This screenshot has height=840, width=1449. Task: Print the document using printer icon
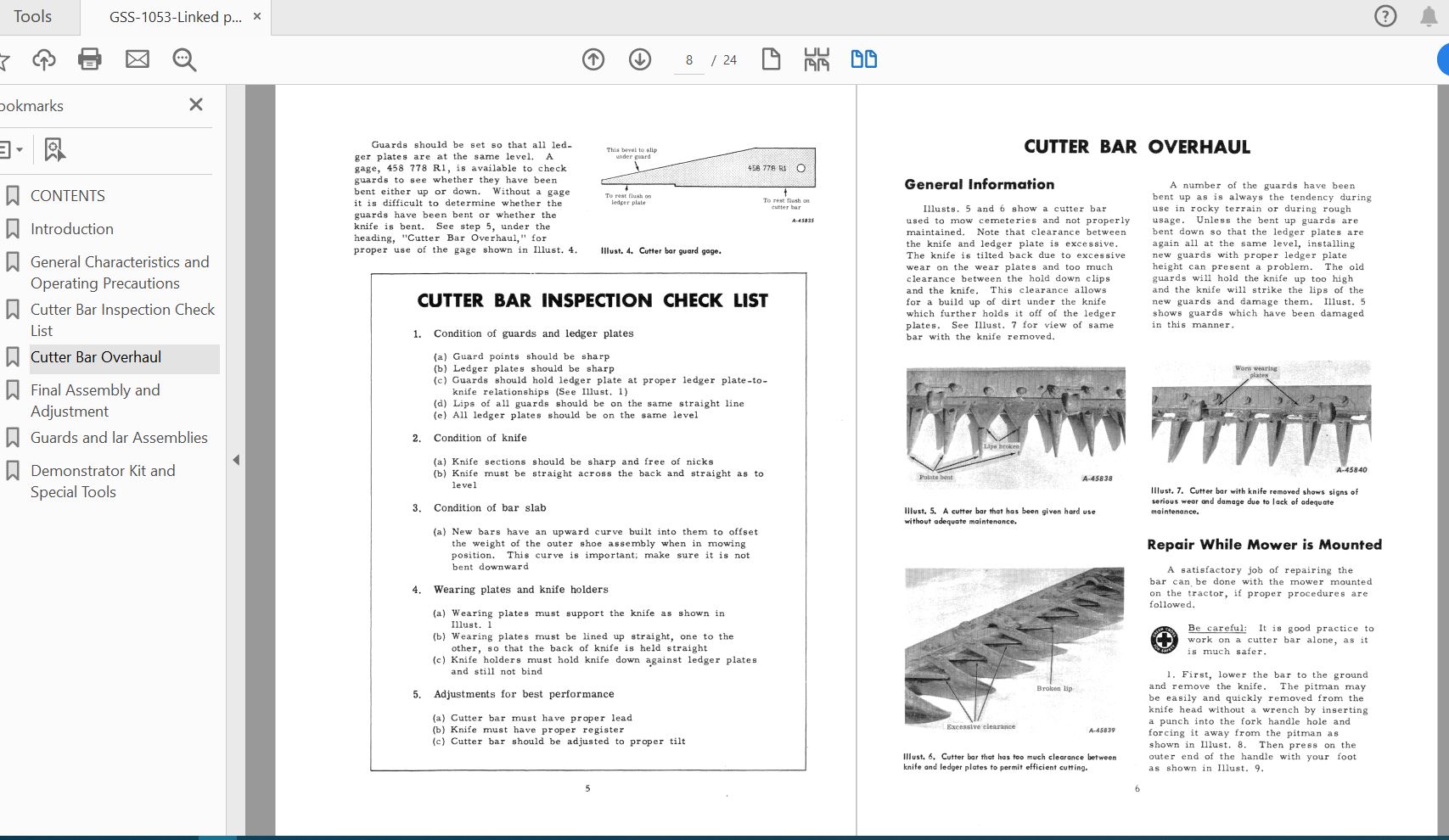(x=90, y=59)
